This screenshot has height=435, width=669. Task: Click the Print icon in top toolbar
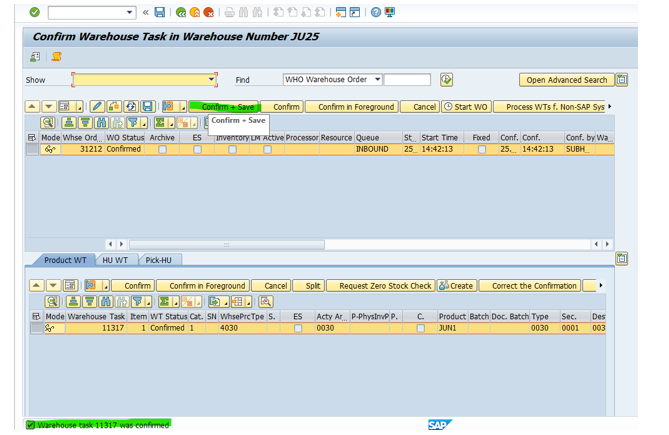click(230, 12)
